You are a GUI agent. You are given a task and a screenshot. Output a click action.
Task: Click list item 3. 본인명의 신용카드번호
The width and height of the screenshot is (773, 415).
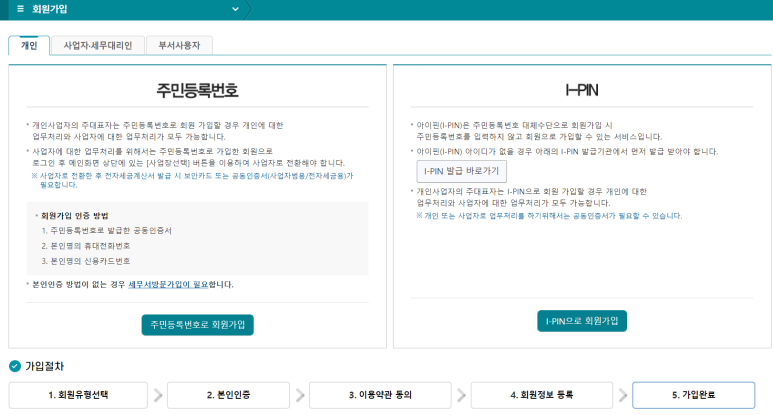86,261
